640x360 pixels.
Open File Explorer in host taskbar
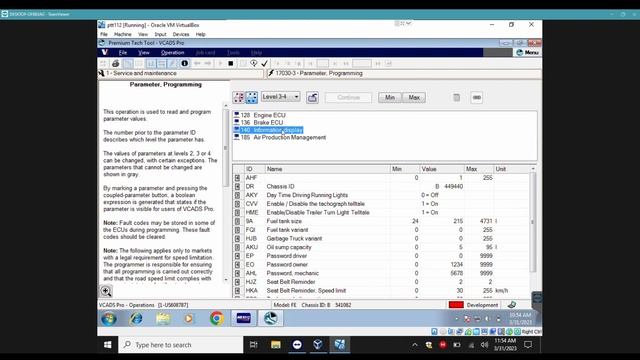[276, 345]
